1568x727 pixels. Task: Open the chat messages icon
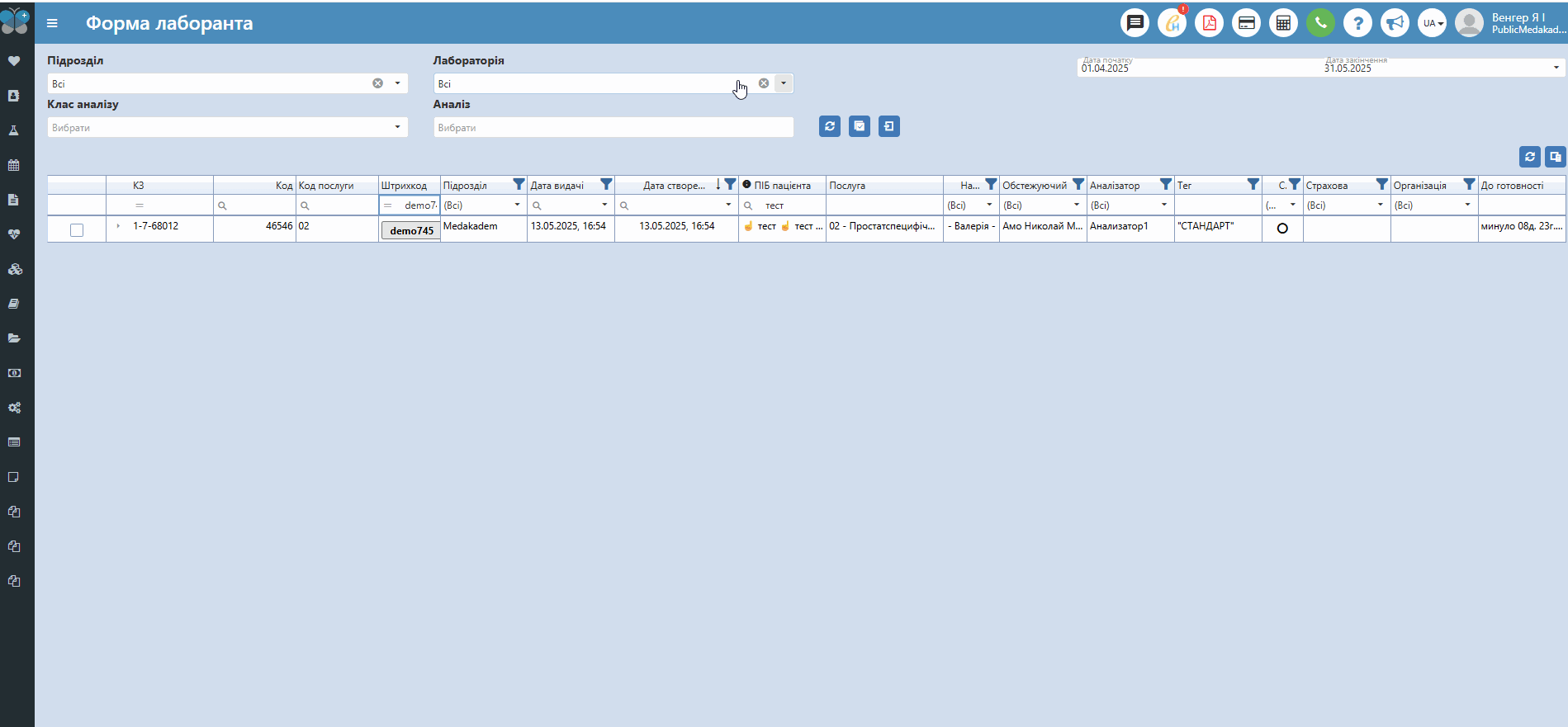(1135, 22)
